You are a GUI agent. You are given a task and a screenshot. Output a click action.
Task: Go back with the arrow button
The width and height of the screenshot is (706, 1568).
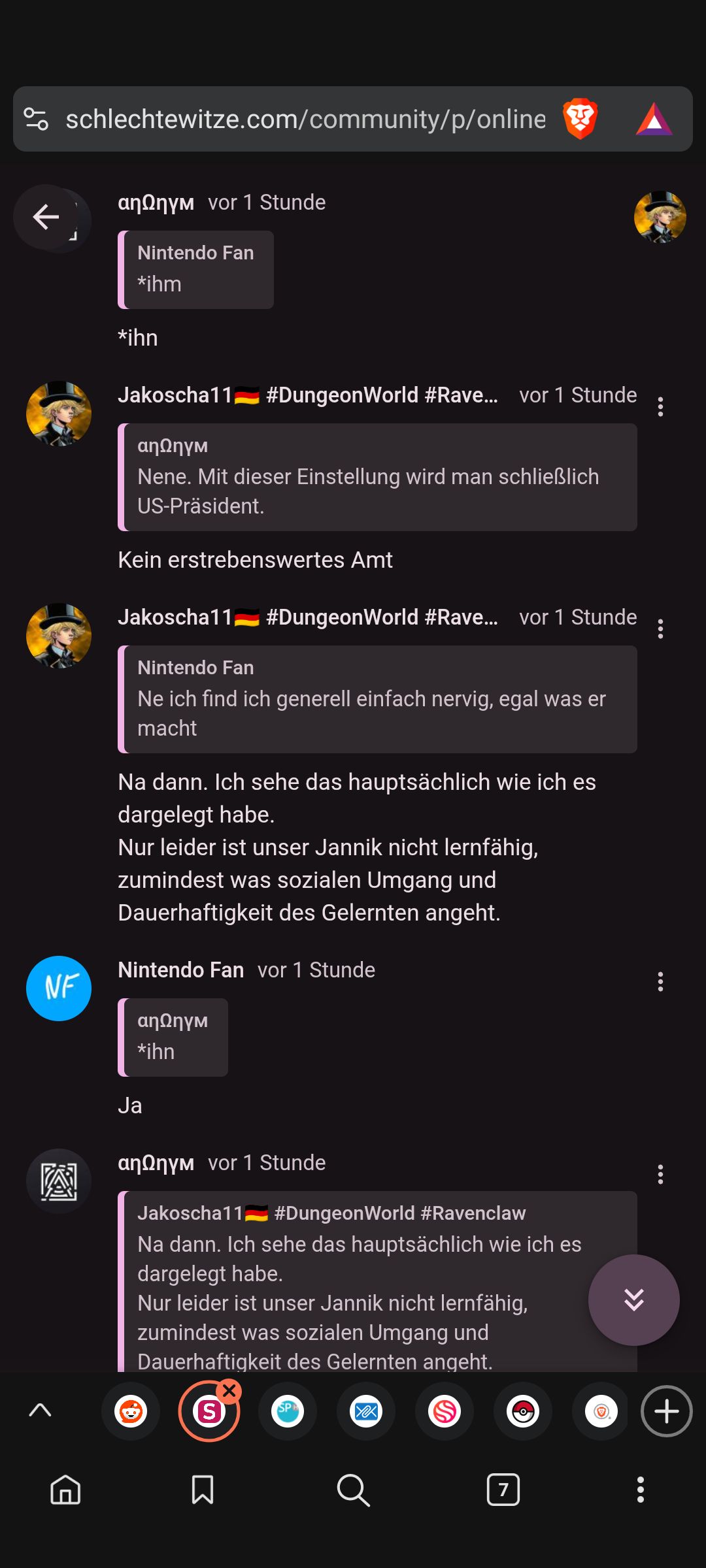click(46, 217)
